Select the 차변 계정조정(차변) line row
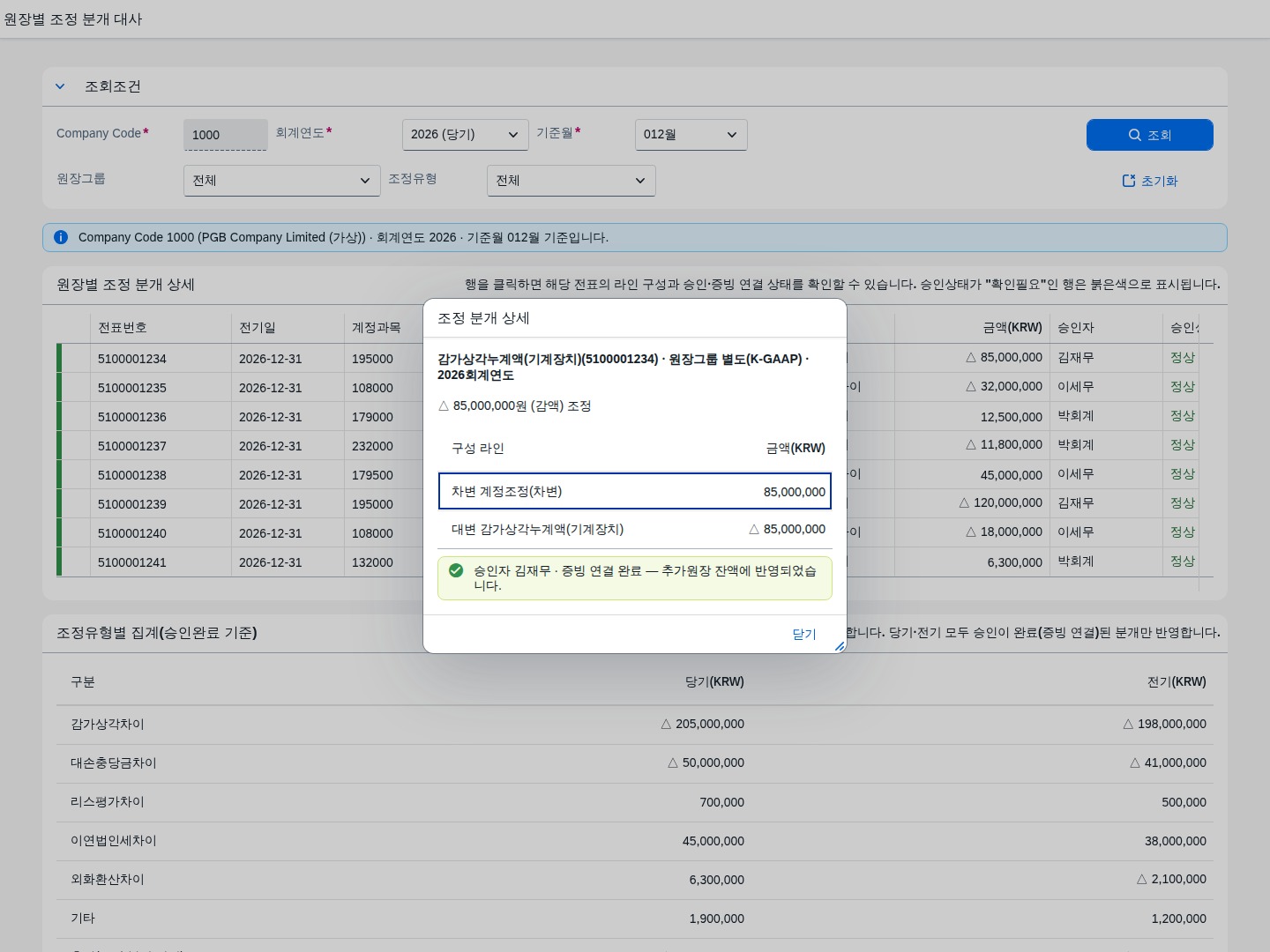1270x952 pixels. (635, 491)
